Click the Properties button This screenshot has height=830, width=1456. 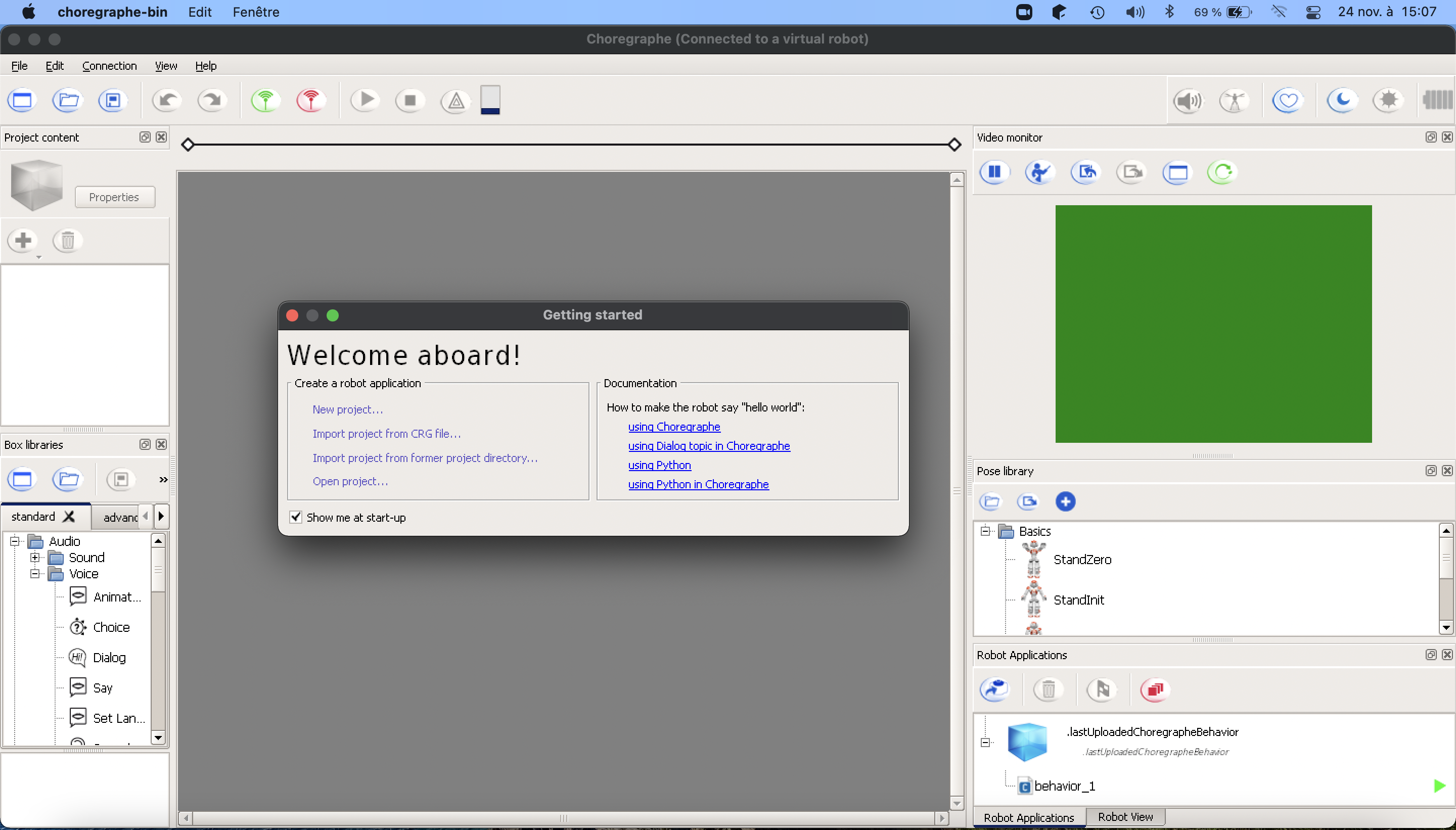pyautogui.click(x=115, y=197)
